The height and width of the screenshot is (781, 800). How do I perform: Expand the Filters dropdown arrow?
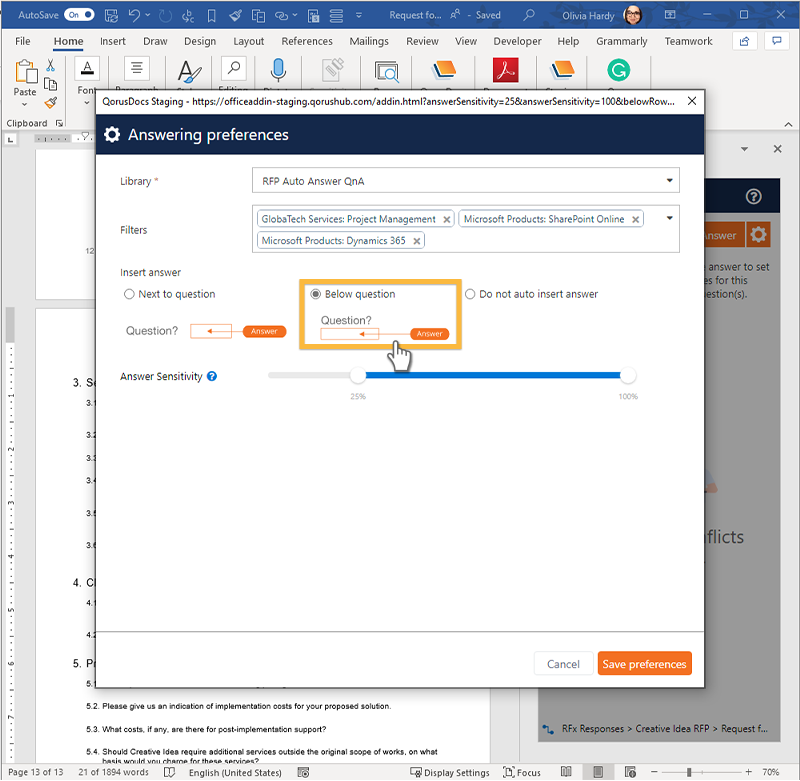(669, 218)
